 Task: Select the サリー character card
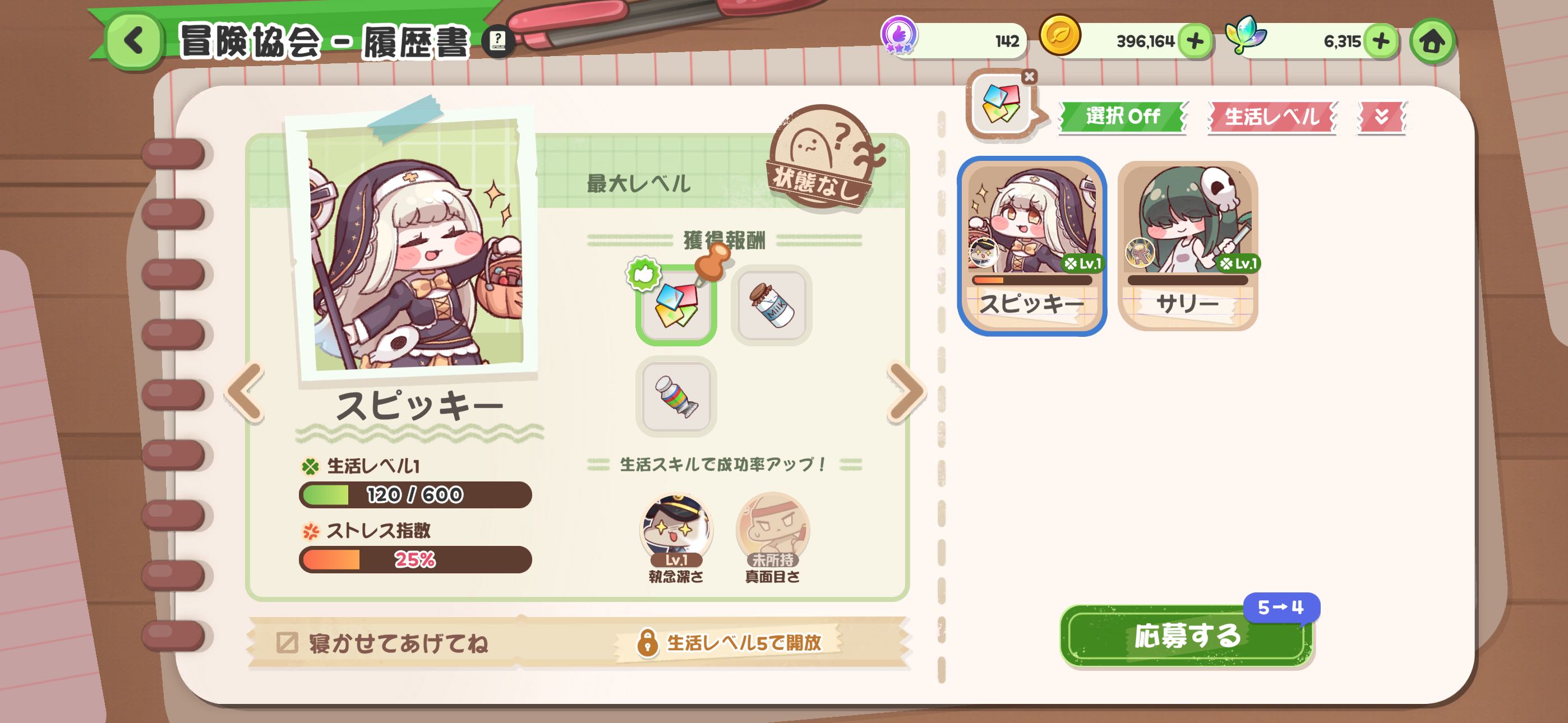[x=1187, y=246]
